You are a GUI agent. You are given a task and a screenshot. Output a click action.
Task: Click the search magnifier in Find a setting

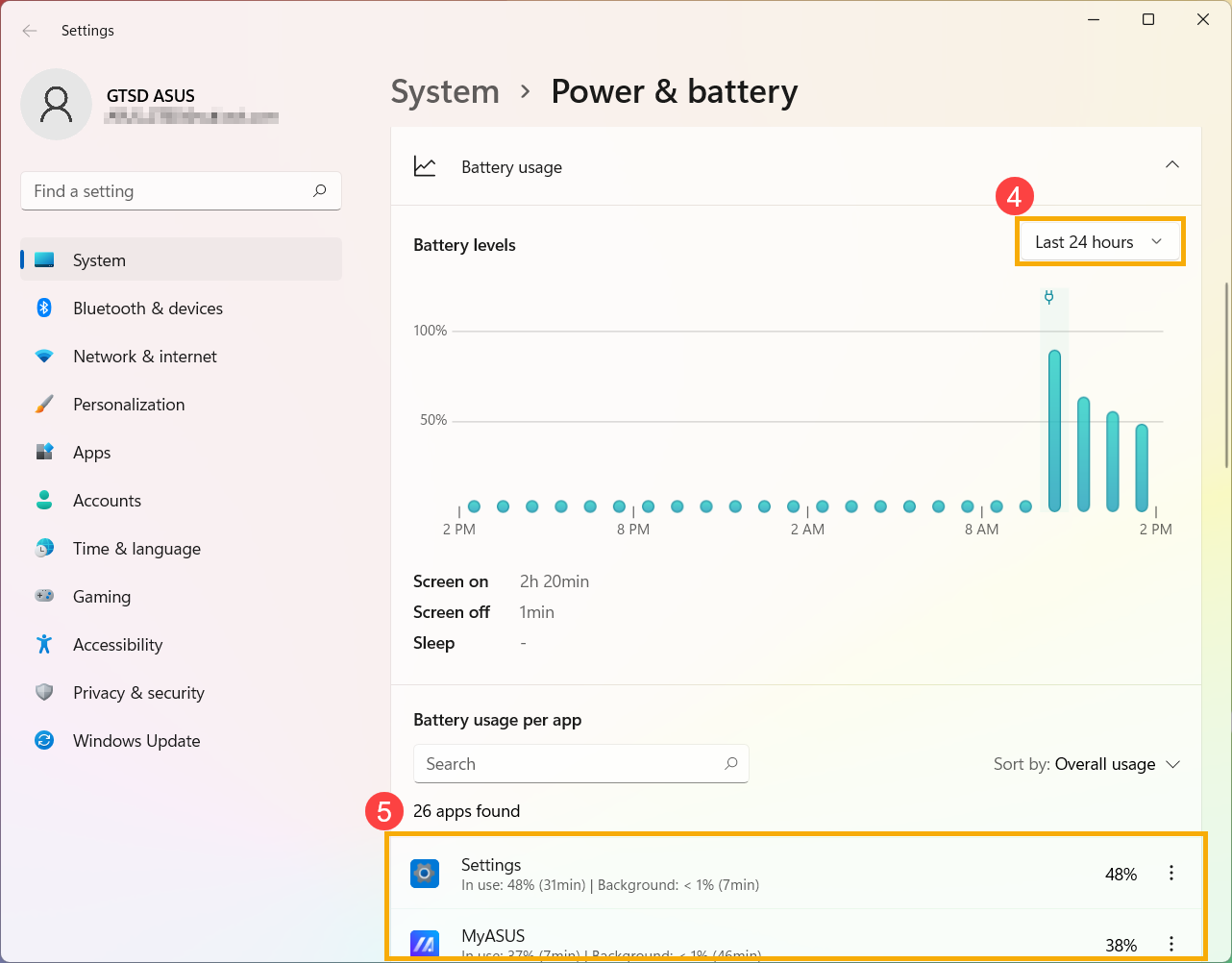320,190
